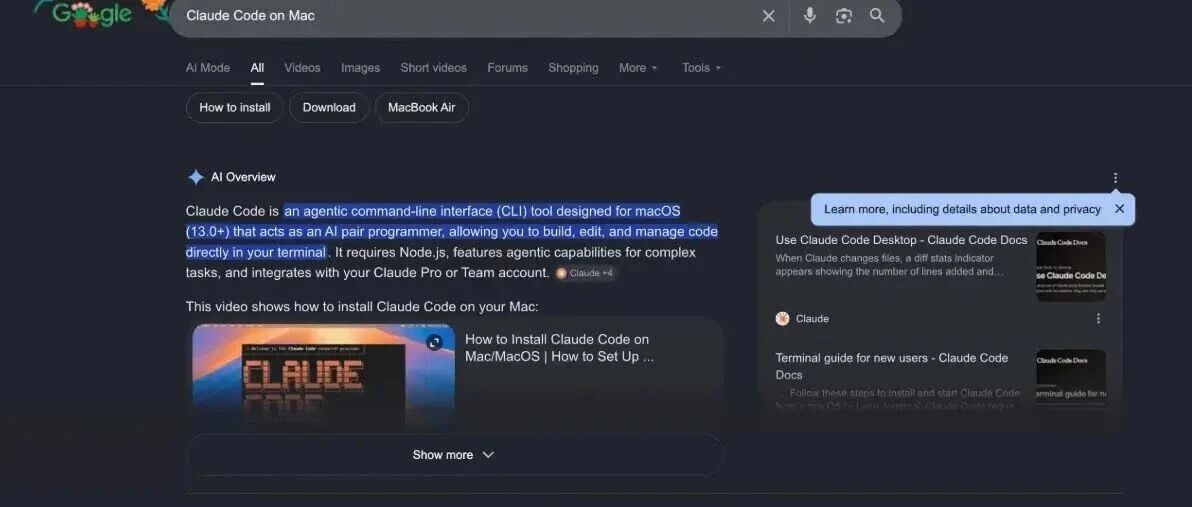1192x507 pixels.
Task: Click the highlighted agentic command-line interface text
Action: coord(452,231)
